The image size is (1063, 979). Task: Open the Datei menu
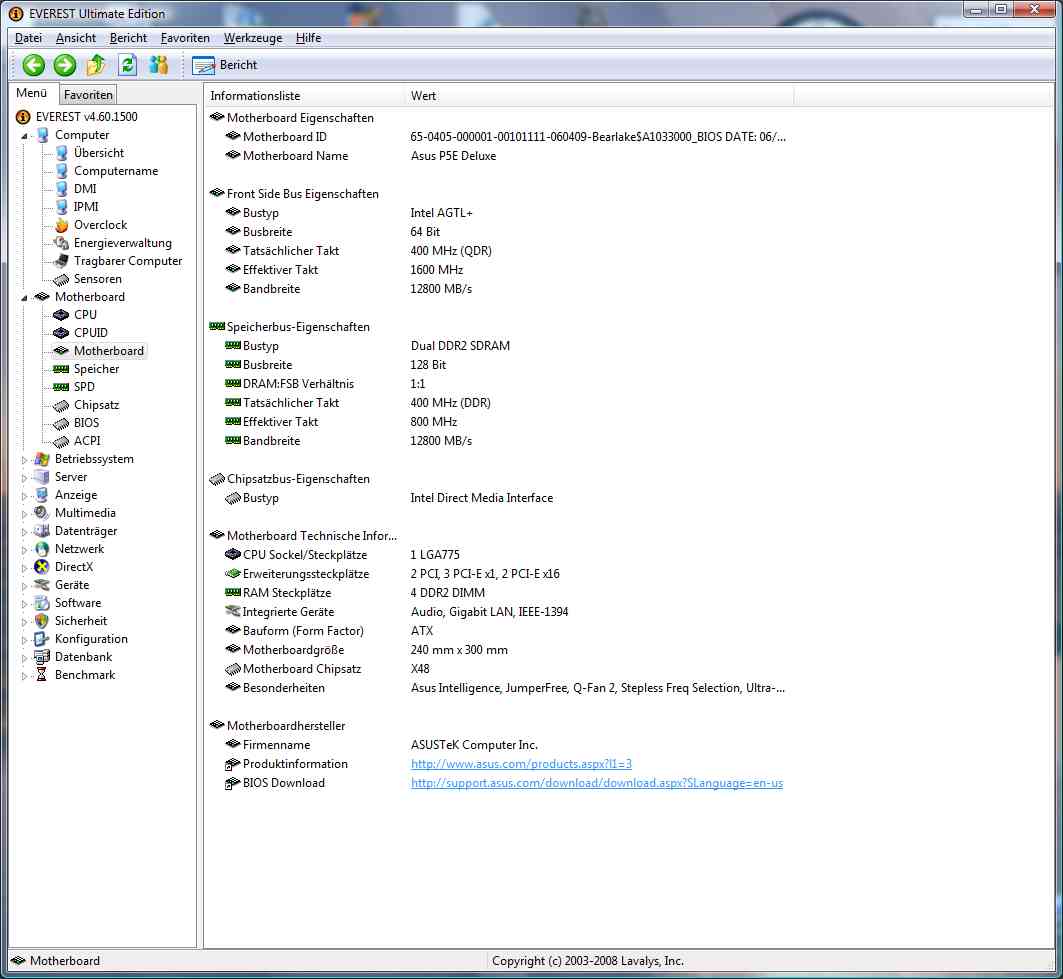click(x=28, y=38)
